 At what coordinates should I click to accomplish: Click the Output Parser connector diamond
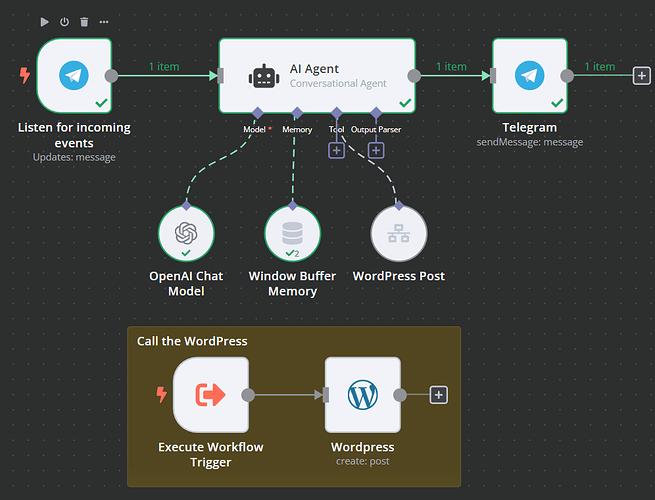point(376,113)
